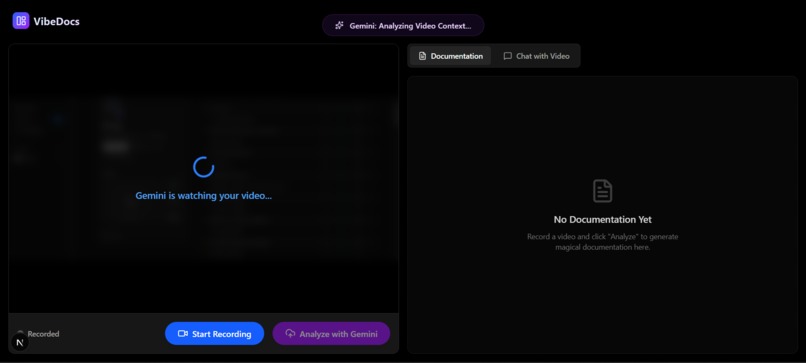This screenshot has width=806, height=363.
Task: Click the Gemini Analyzing Video Context status pill
Action: [403, 25]
